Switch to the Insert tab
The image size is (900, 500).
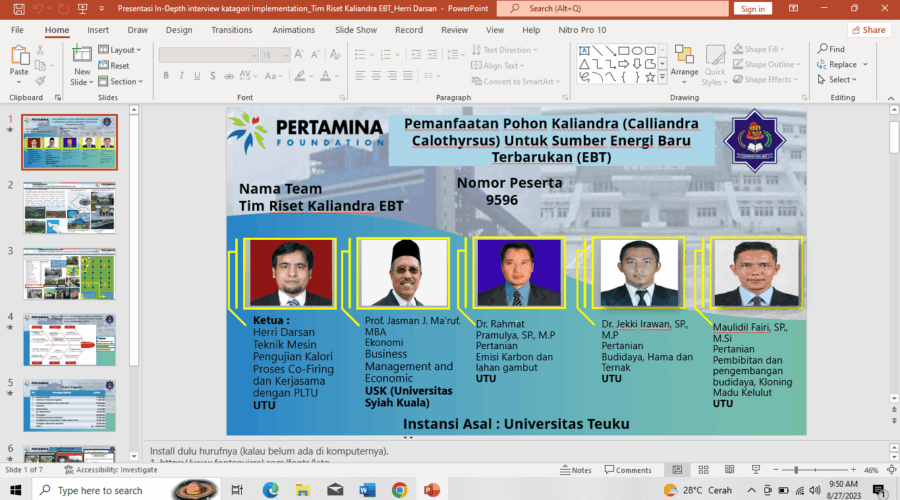[98, 30]
